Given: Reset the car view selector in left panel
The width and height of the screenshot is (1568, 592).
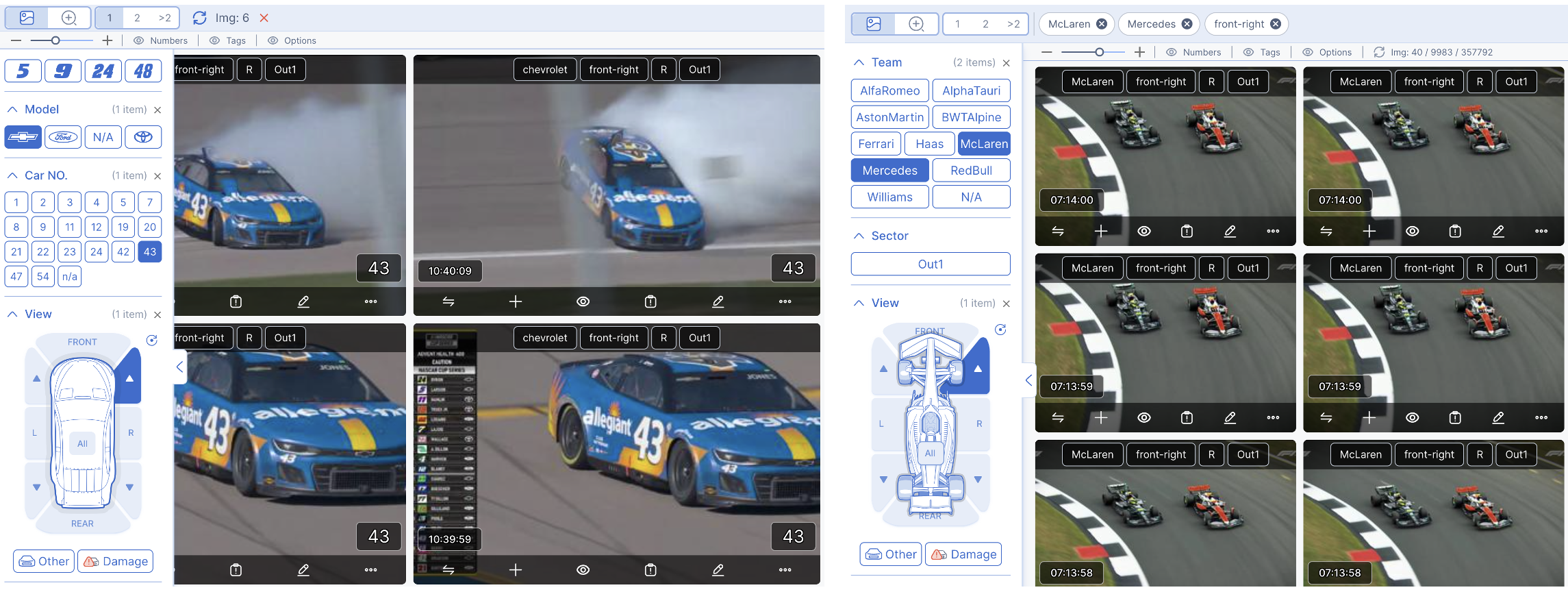Looking at the screenshot, I should [152, 341].
